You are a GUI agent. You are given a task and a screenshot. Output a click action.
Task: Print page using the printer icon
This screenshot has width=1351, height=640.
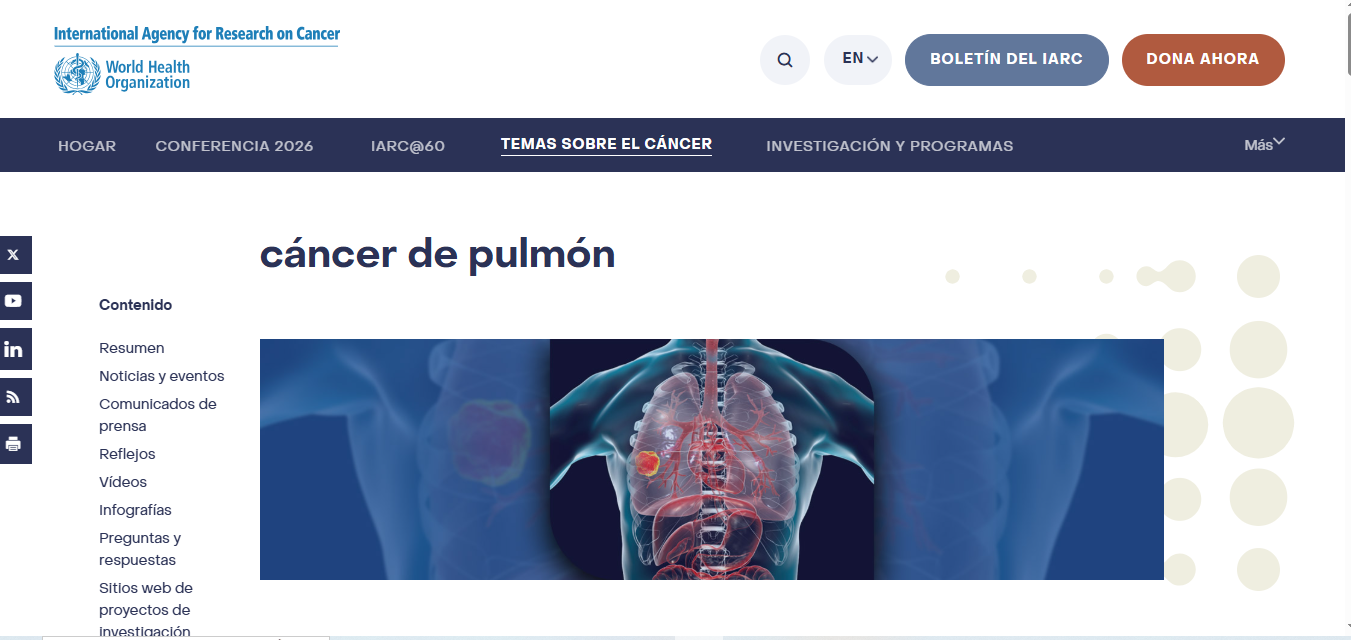(x=14, y=444)
